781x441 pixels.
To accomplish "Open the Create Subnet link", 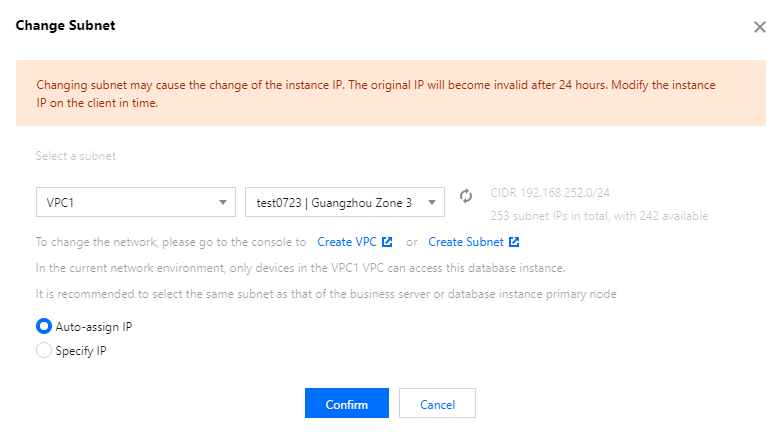I will point(466,242).
